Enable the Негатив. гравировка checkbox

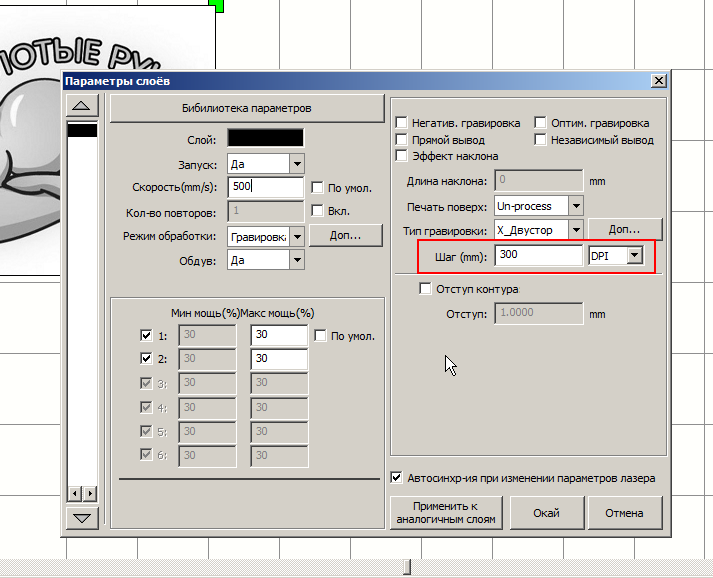pos(402,124)
